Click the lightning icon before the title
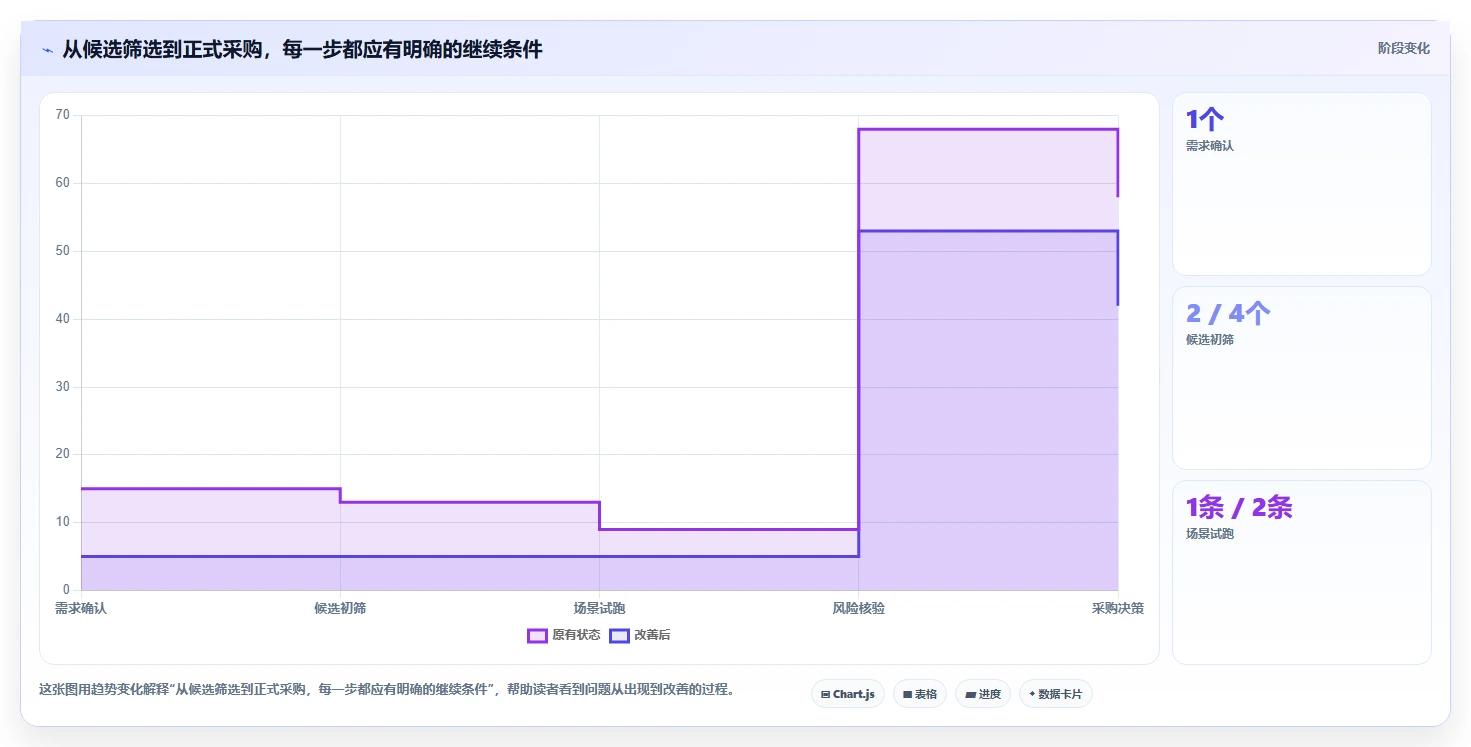1471x747 pixels. (x=47, y=50)
